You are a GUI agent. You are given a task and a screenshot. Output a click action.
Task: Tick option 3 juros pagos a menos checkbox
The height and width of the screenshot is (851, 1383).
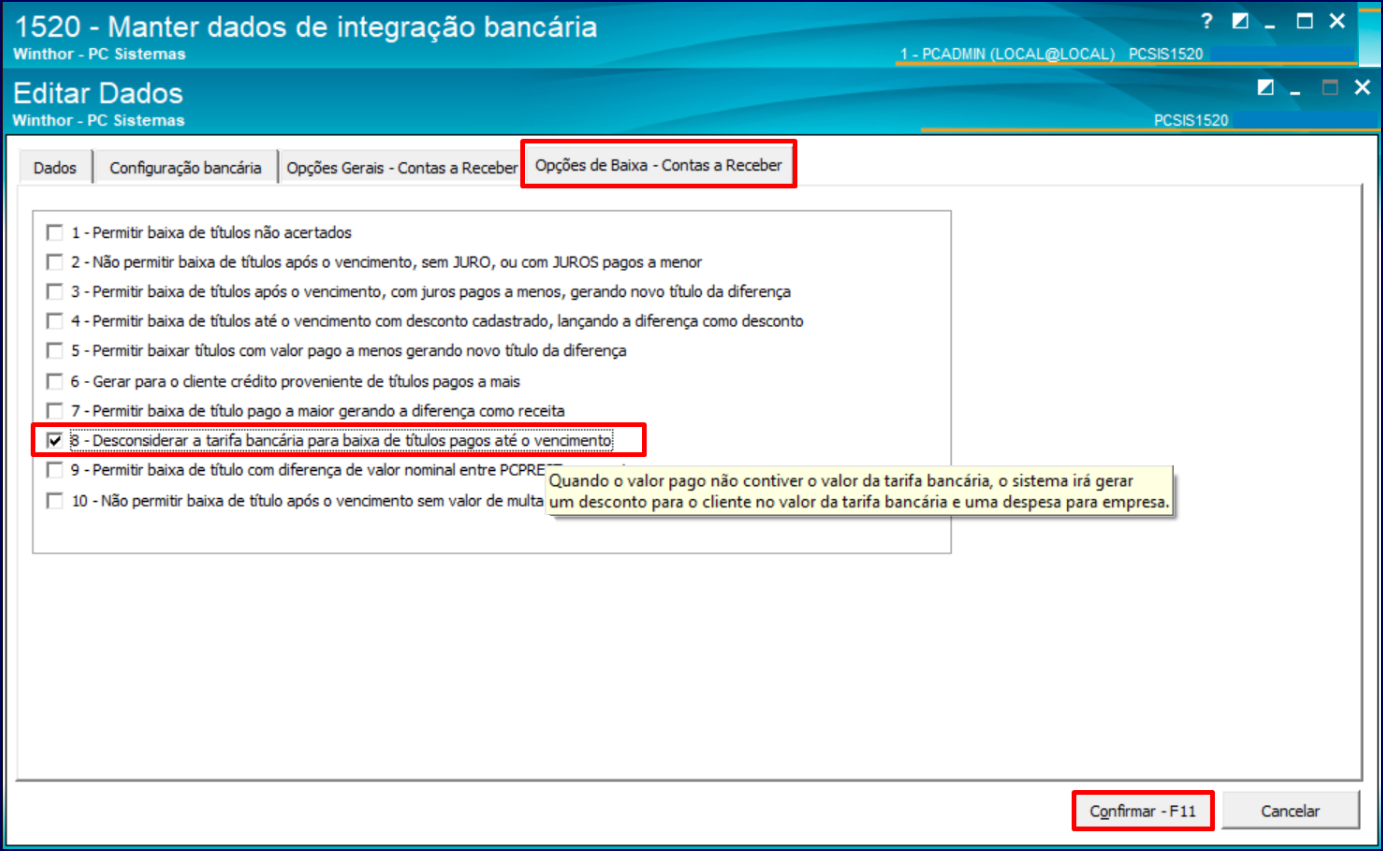(x=54, y=292)
